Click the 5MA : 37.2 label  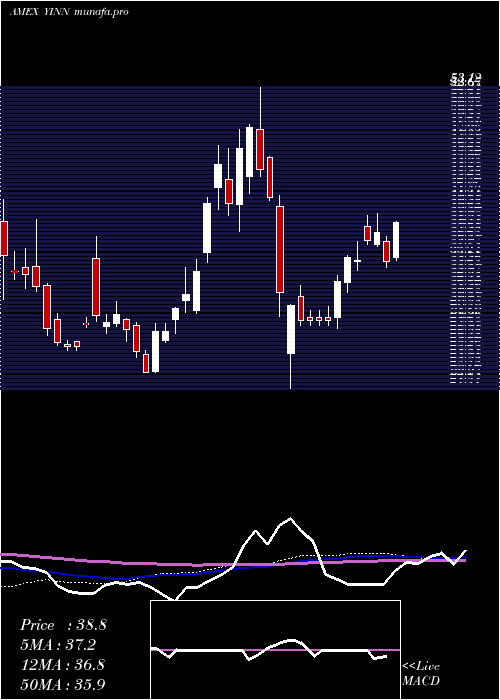[58, 645]
